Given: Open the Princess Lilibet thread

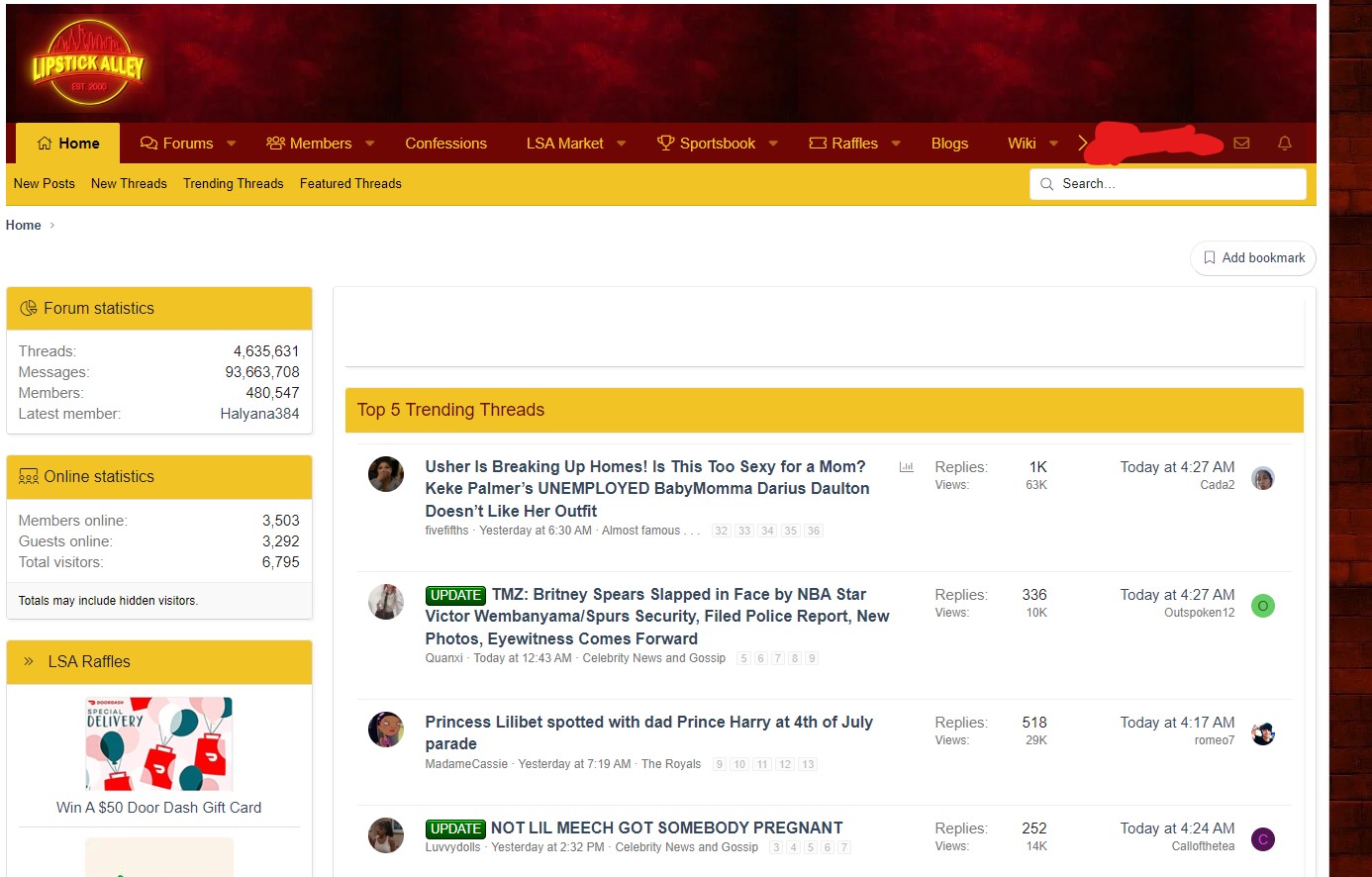Looking at the screenshot, I should tap(648, 733).
